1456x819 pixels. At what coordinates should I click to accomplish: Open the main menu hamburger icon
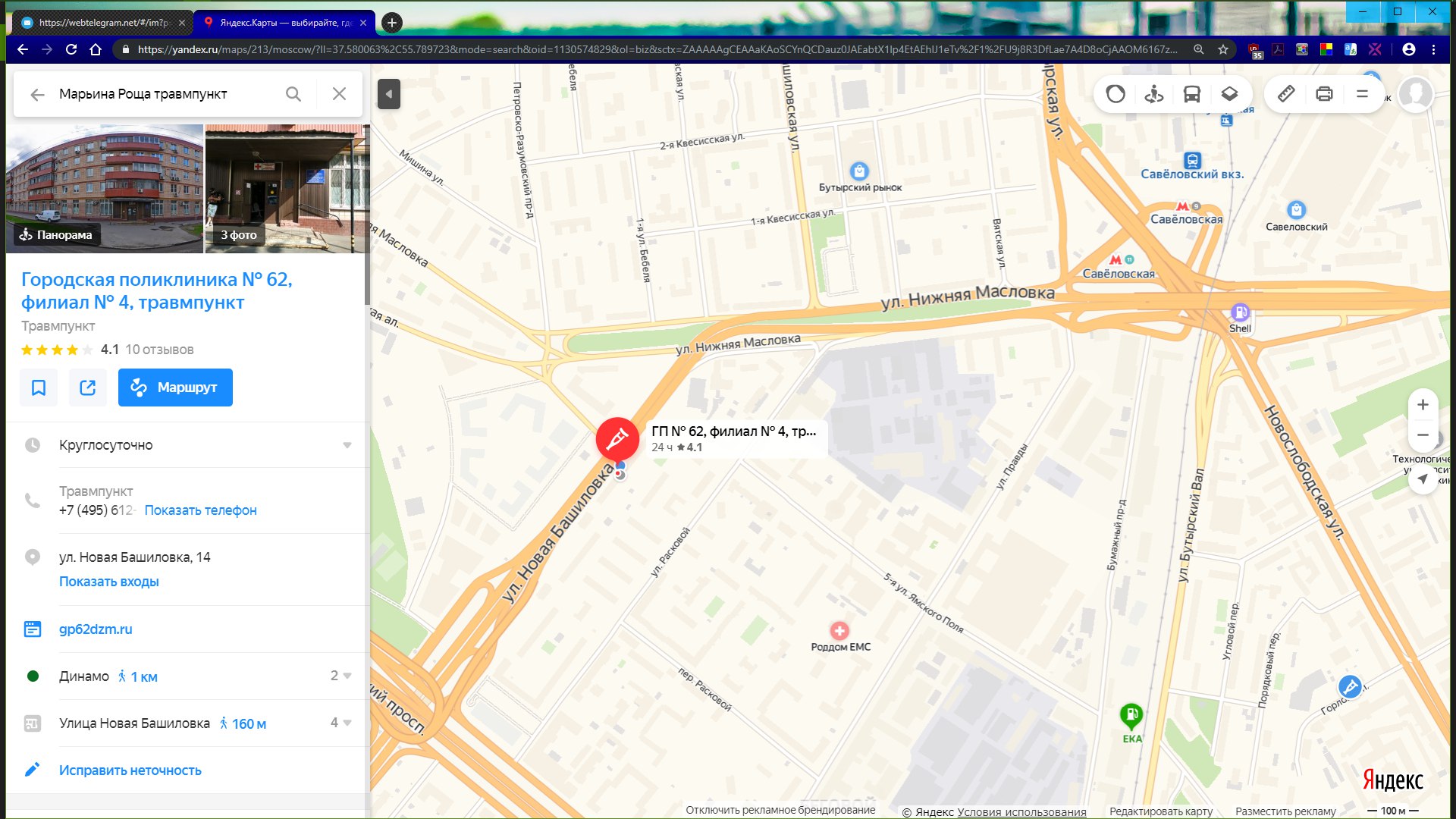click(x=1362, y=94)
